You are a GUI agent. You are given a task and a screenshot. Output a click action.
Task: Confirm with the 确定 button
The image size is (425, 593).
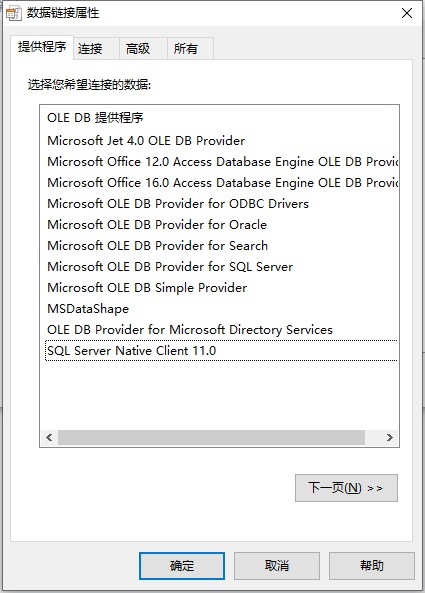coord(182,566)
